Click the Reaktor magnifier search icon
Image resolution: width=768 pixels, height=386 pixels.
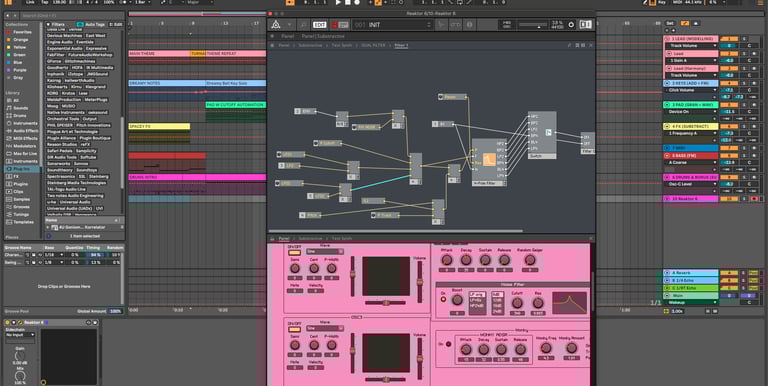pyautogui.click(x=304, y=24)
